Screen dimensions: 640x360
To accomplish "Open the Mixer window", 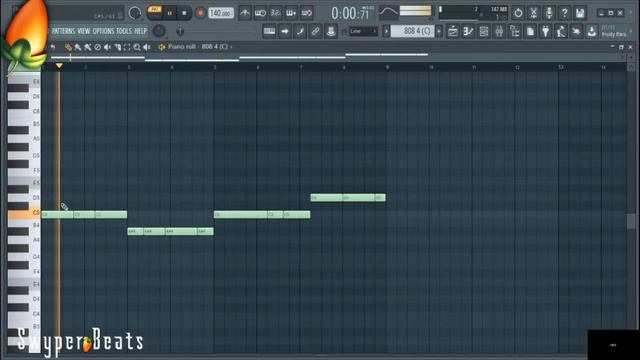I will pyautogui.click(x=499, y=31).
